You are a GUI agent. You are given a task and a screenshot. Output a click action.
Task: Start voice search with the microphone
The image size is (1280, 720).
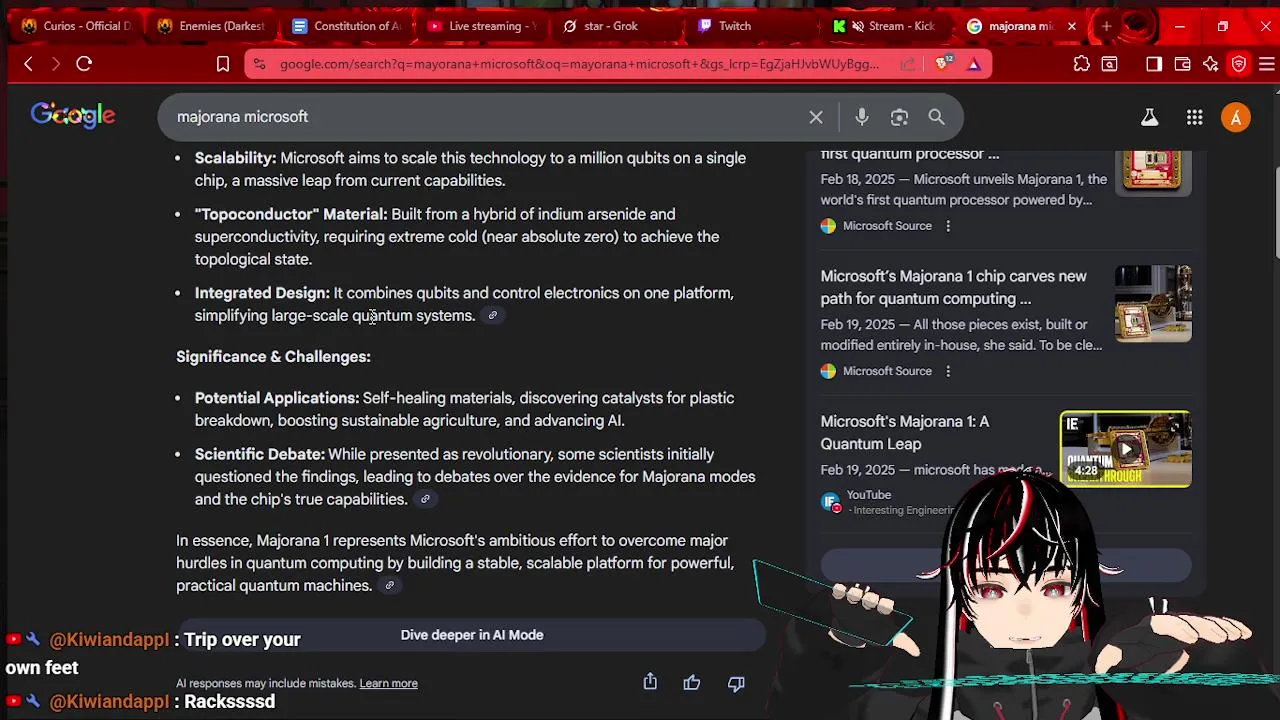pos(861,117)
